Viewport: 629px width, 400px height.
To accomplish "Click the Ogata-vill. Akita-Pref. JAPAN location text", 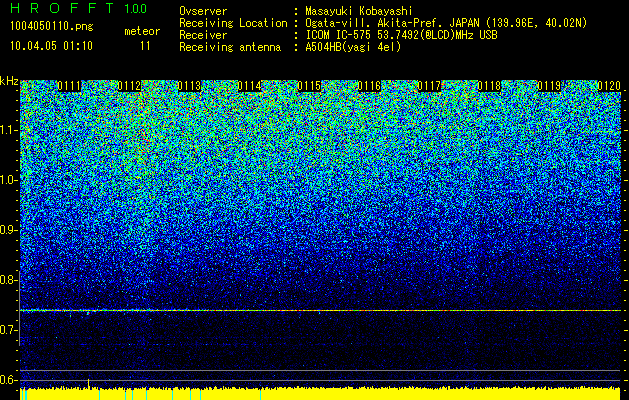I will tap(446, 23).
